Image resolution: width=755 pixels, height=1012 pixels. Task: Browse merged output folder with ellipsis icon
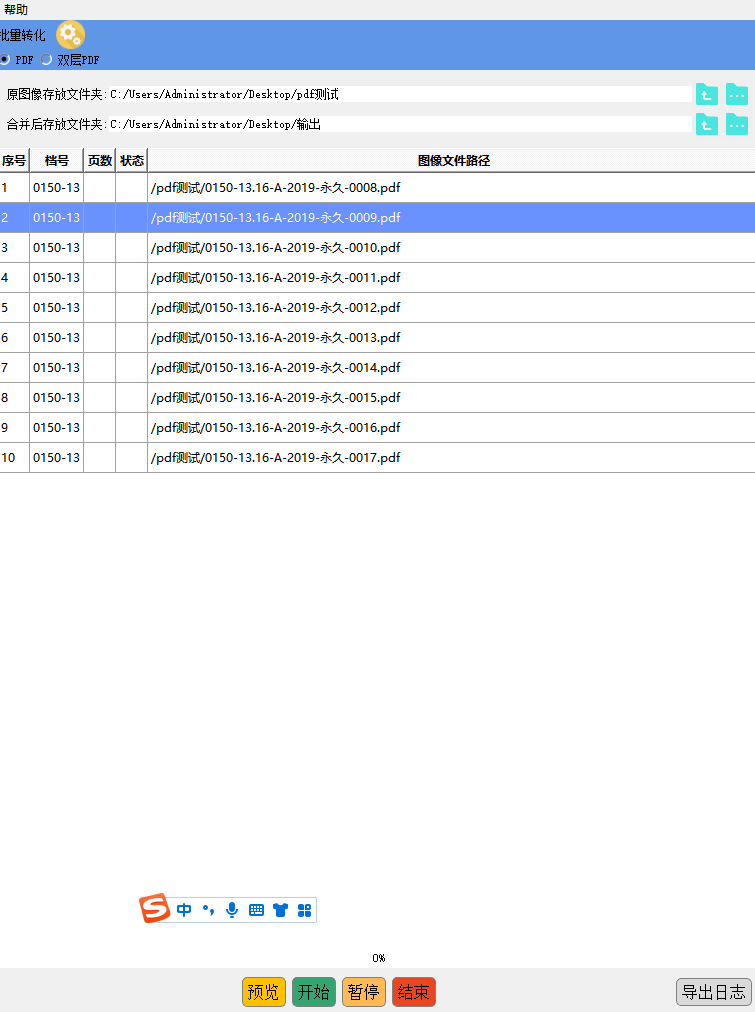(x=737, y=125)
